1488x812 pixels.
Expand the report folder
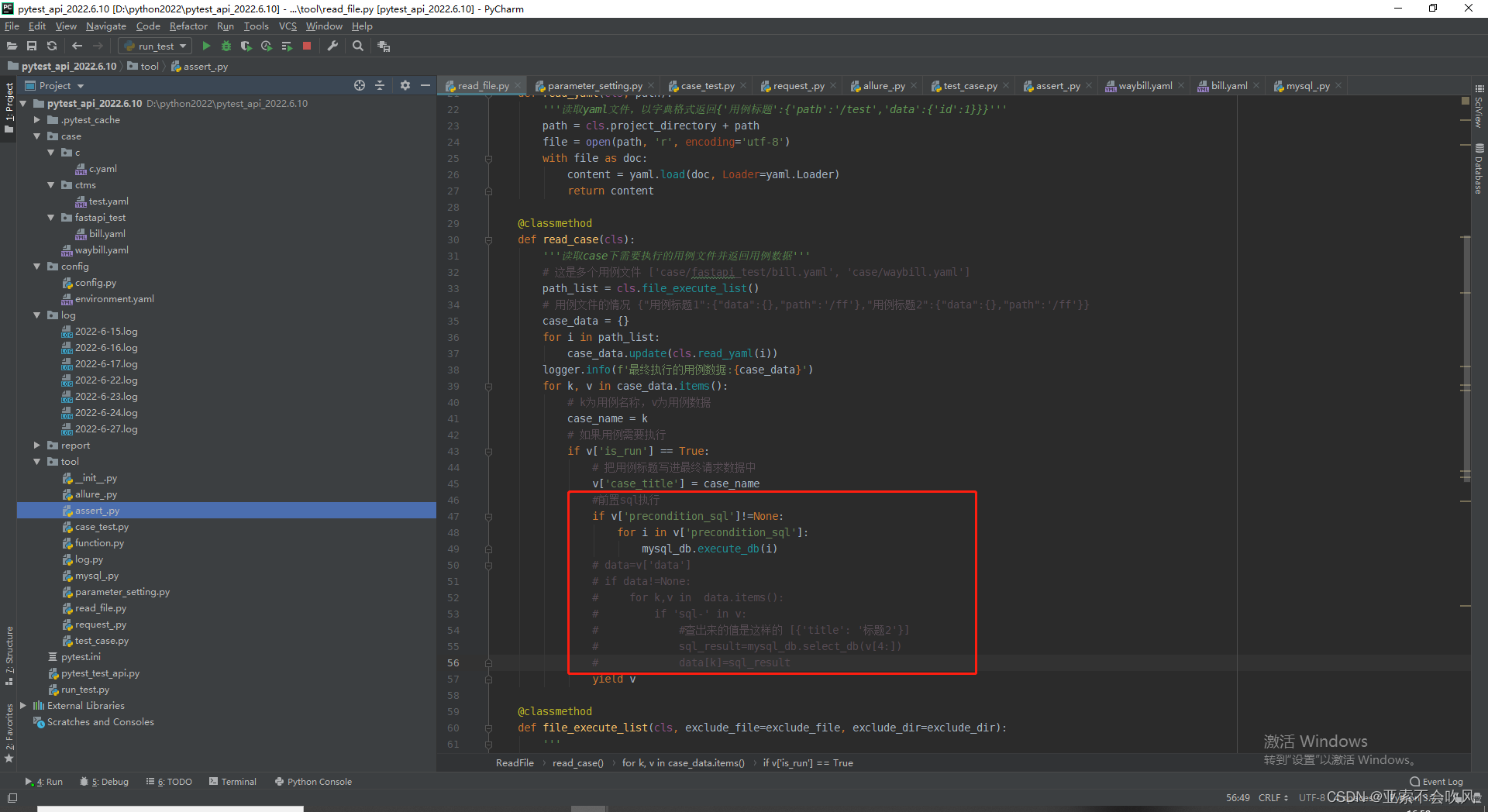(x=37, y=446)
